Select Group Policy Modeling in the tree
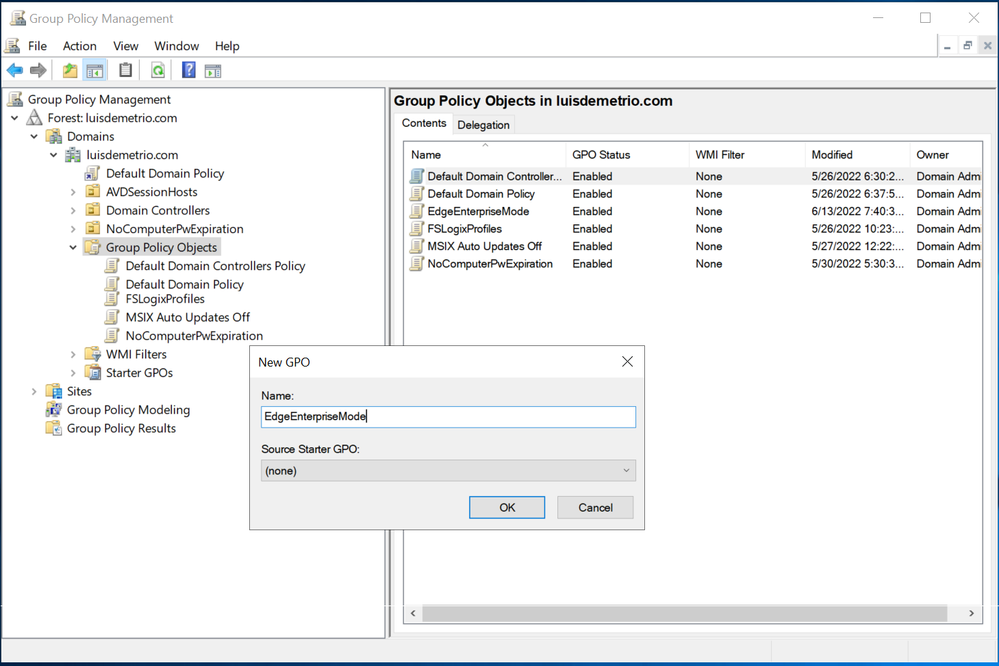This screenshot has width=999, height=666. tap(128, 410)
